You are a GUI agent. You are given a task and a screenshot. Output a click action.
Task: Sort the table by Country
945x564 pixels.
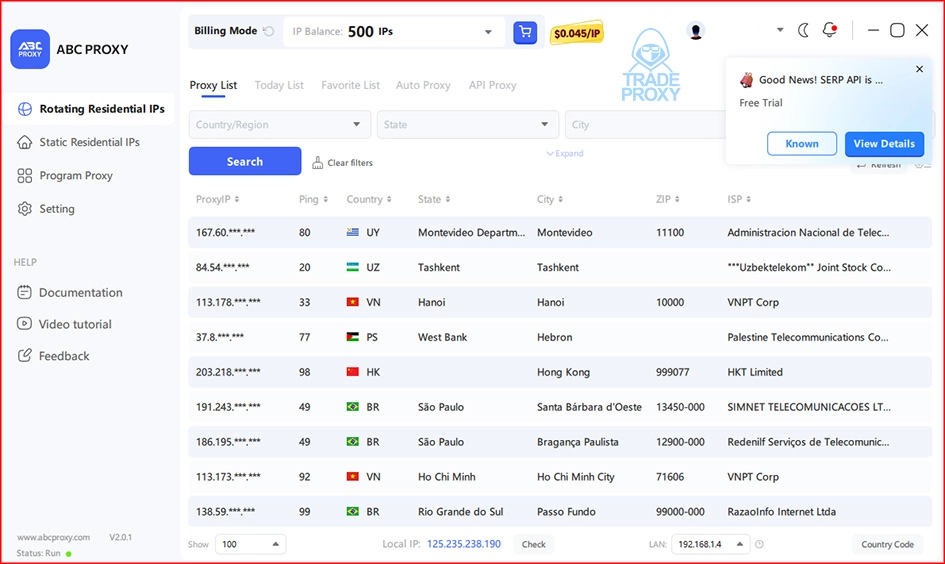click(x=369, y=199)
